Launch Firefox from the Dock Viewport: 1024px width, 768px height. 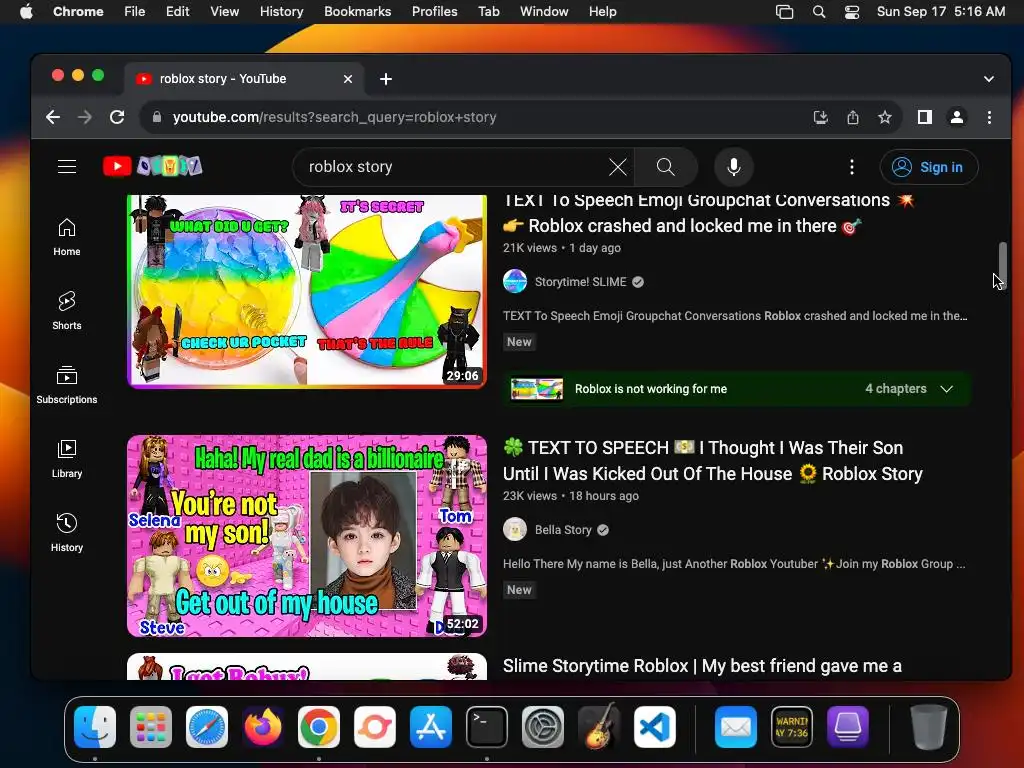tap(263, 727)
